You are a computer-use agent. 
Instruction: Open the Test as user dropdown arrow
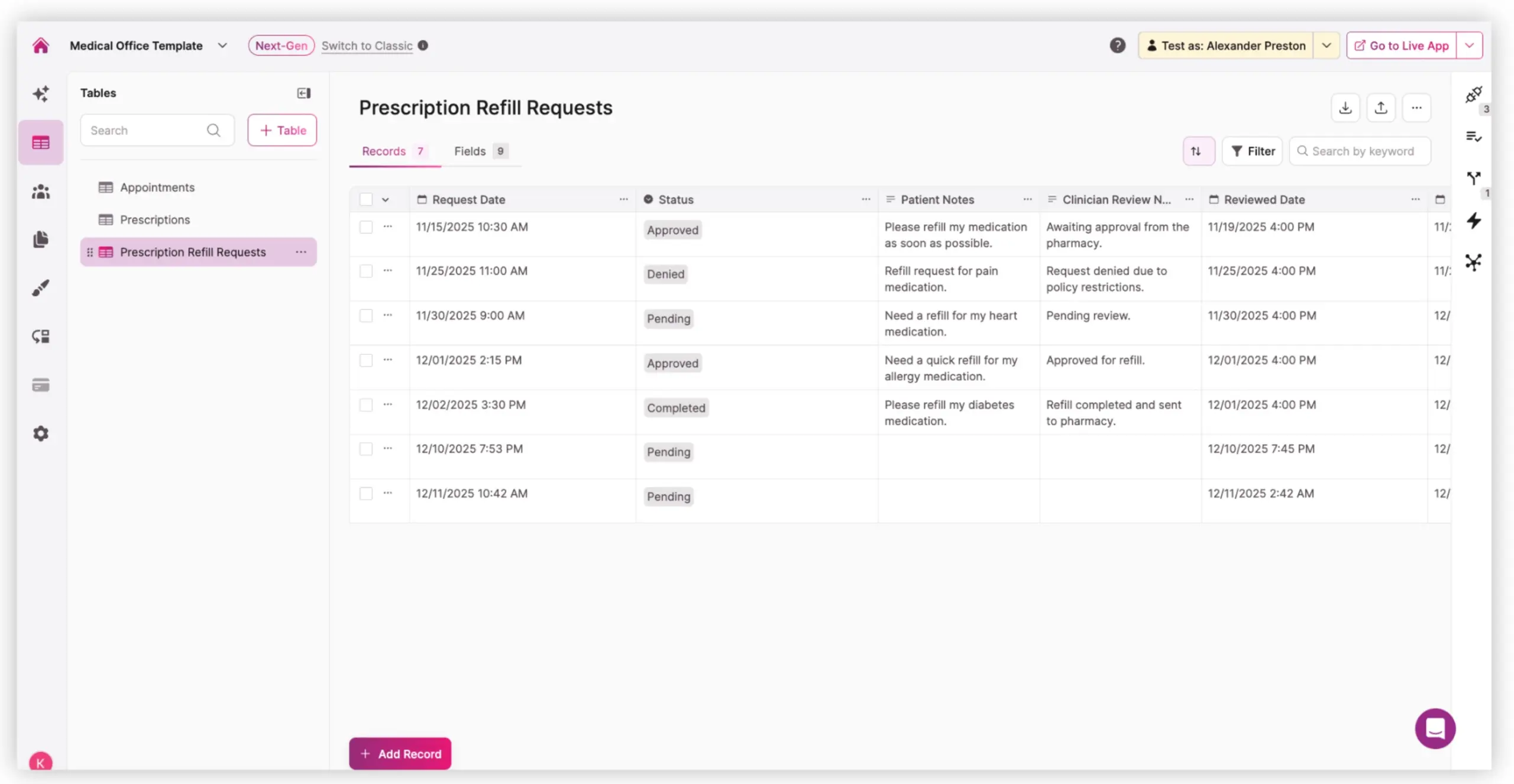pyautogui.click(x=1326, y=46)
